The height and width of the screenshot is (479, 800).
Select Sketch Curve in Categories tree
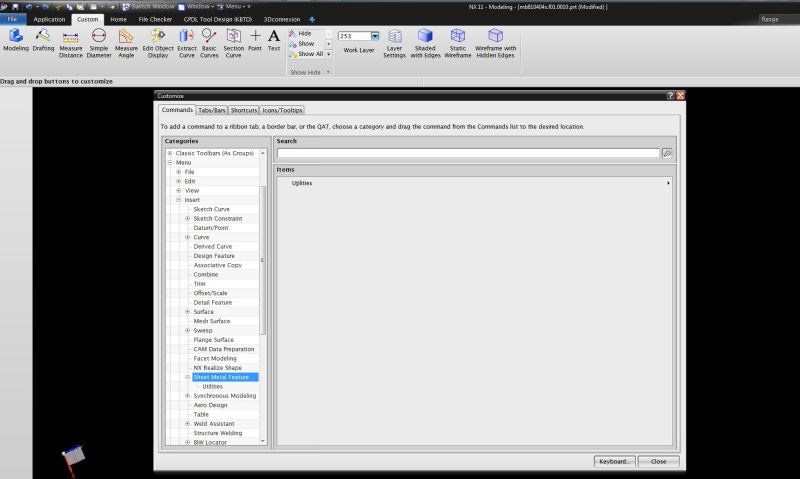pyautogui.click(x=211, y=209)
